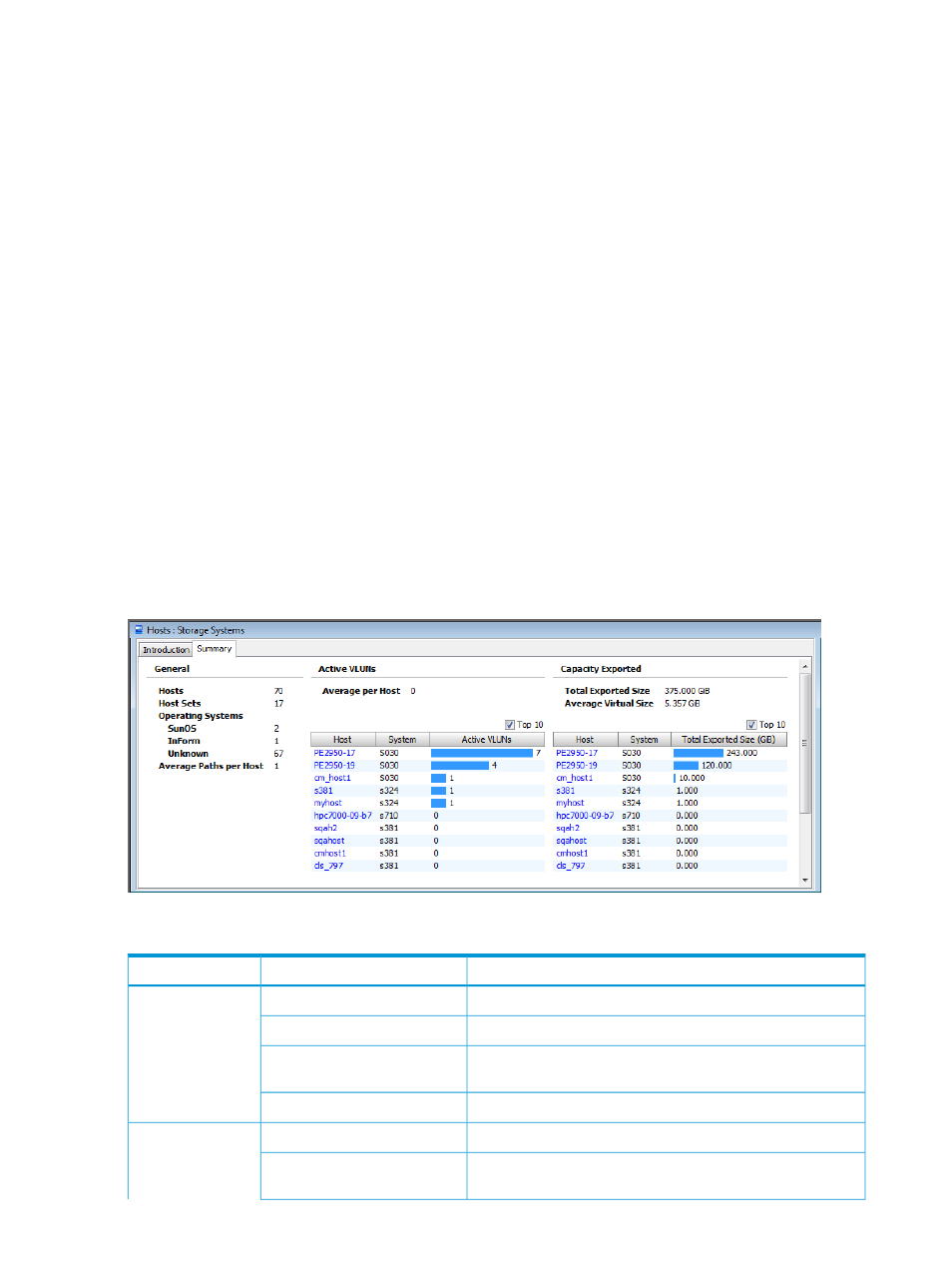The image size is (952, 1268).
Task: Sort by Total Exported Size (GB) header
Action: (728, 740)
